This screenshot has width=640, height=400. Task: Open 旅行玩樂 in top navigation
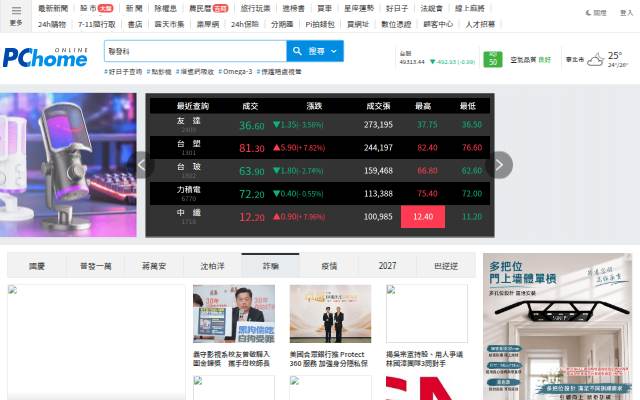(255, 8)
